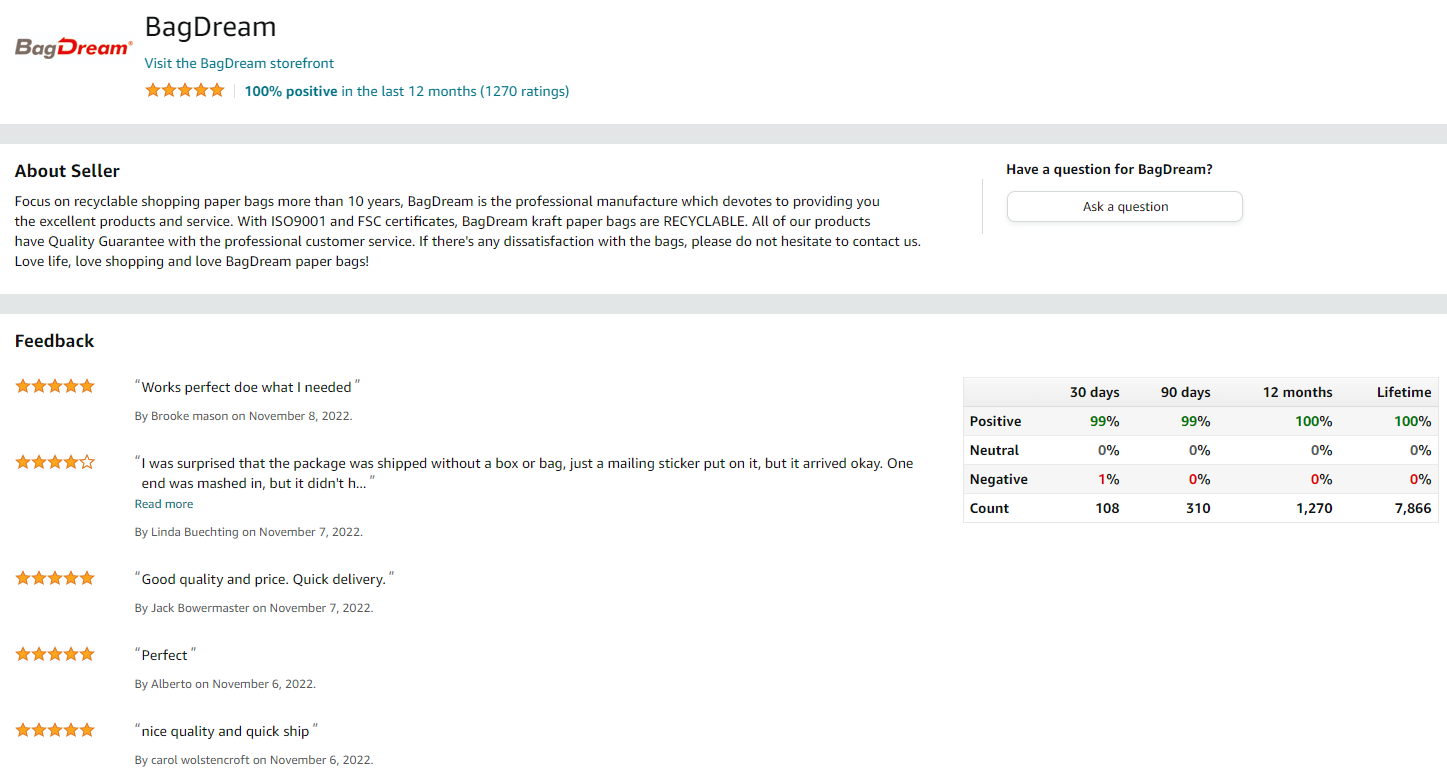The width and height of the screenshot is (1447, 781).
Task: Click star rating of carol wolstencroft's review
Action: 55,730
